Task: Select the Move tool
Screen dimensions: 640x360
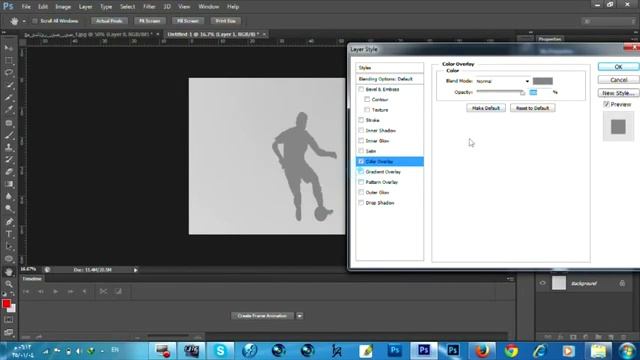Action: [x=9, y=48]
